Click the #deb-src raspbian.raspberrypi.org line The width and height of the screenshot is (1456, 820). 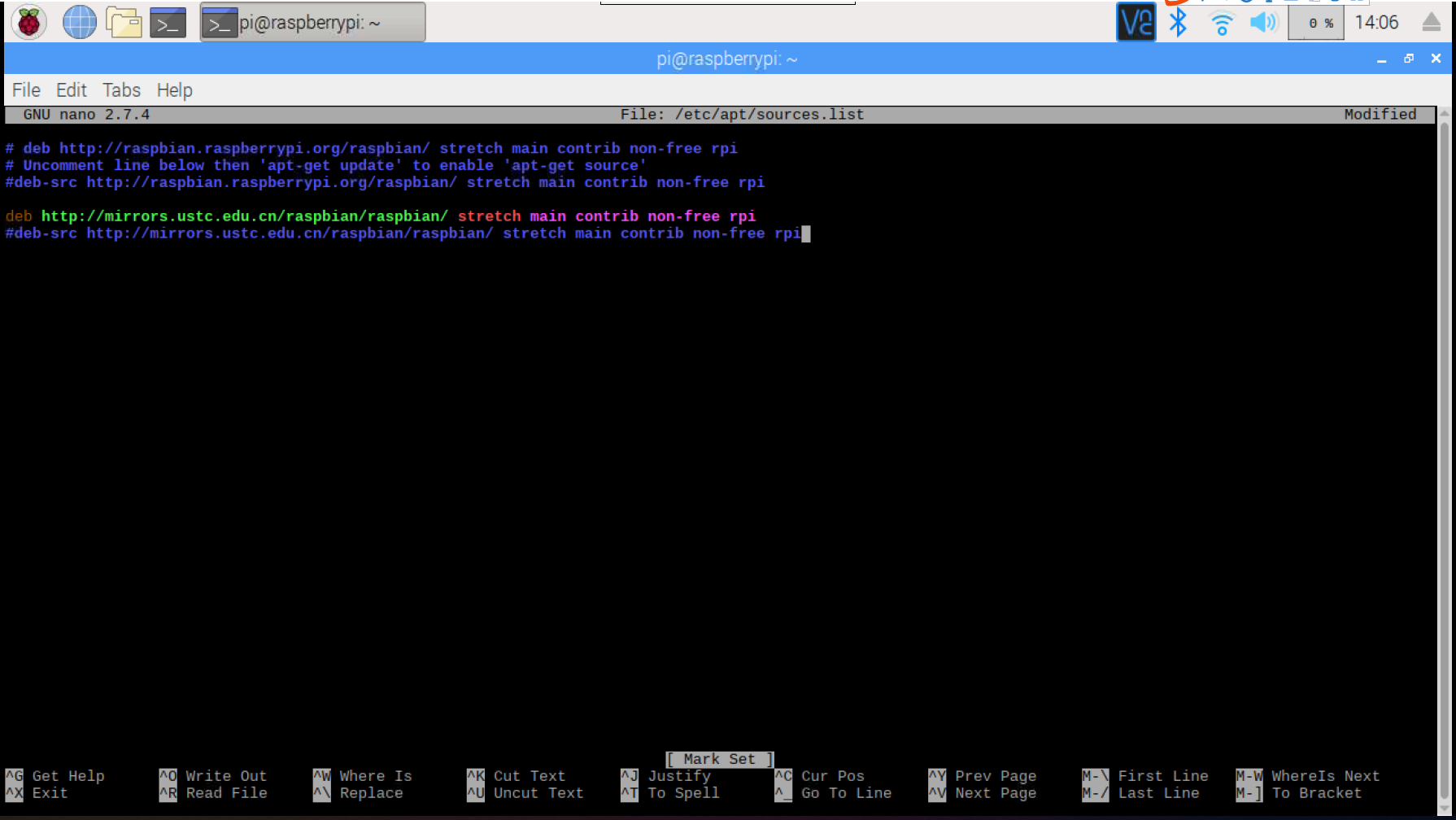point(385,183)
